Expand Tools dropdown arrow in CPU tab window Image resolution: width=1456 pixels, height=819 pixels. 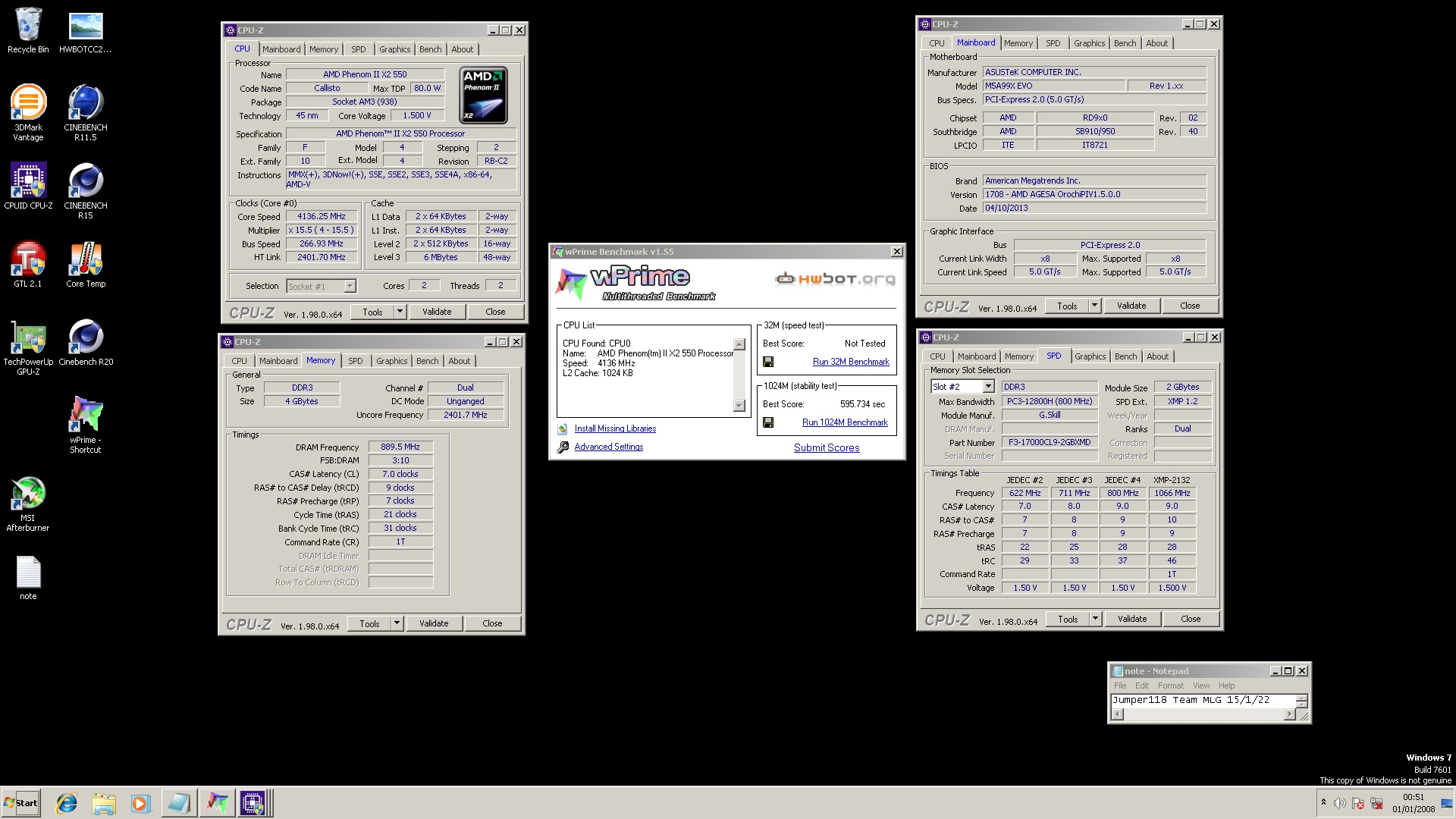[x=400, y=312]
